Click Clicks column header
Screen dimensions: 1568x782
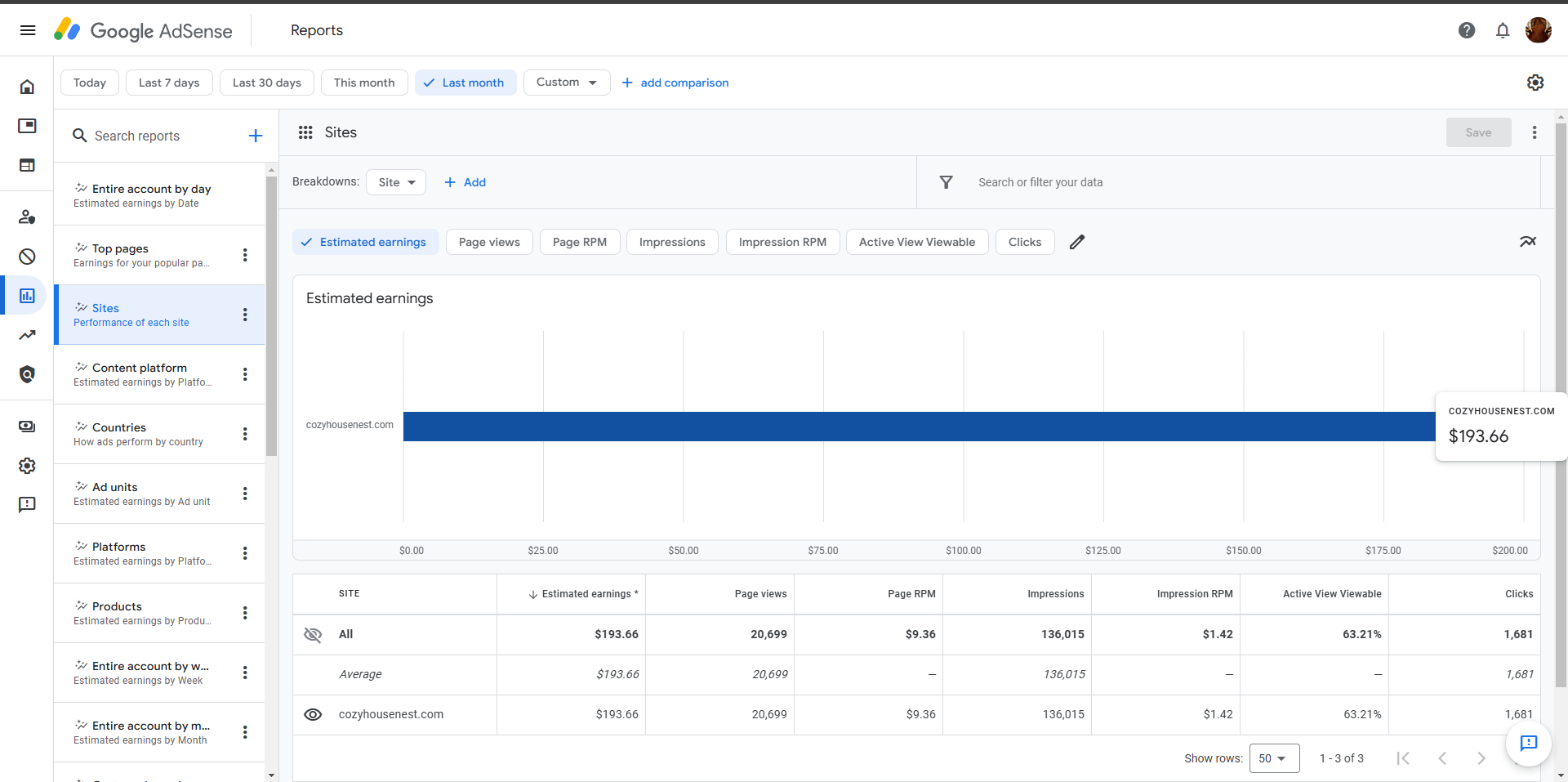pyautogui.click(x=1519, y=594)
